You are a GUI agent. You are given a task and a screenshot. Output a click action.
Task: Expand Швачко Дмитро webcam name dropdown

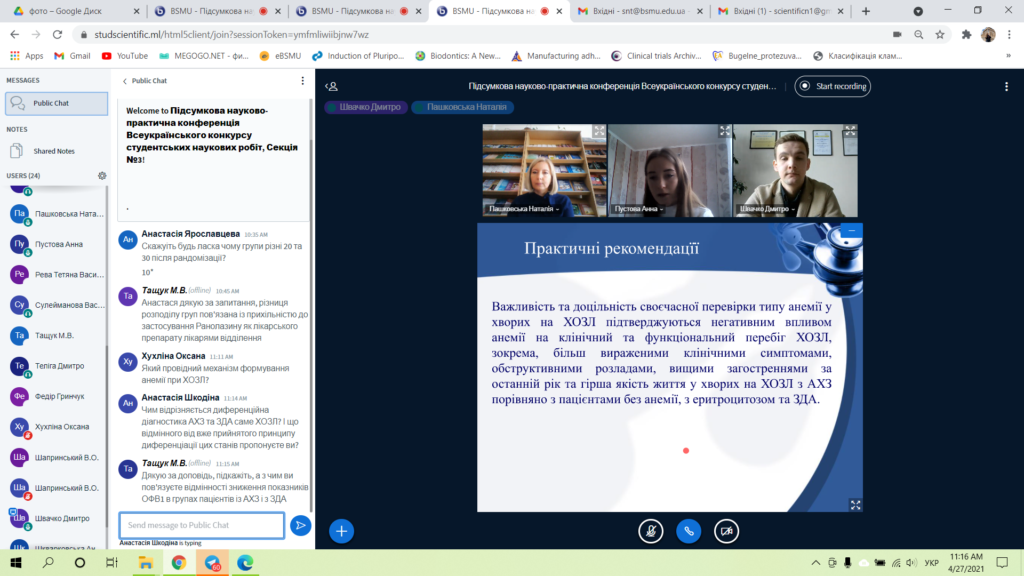point(770,210)
